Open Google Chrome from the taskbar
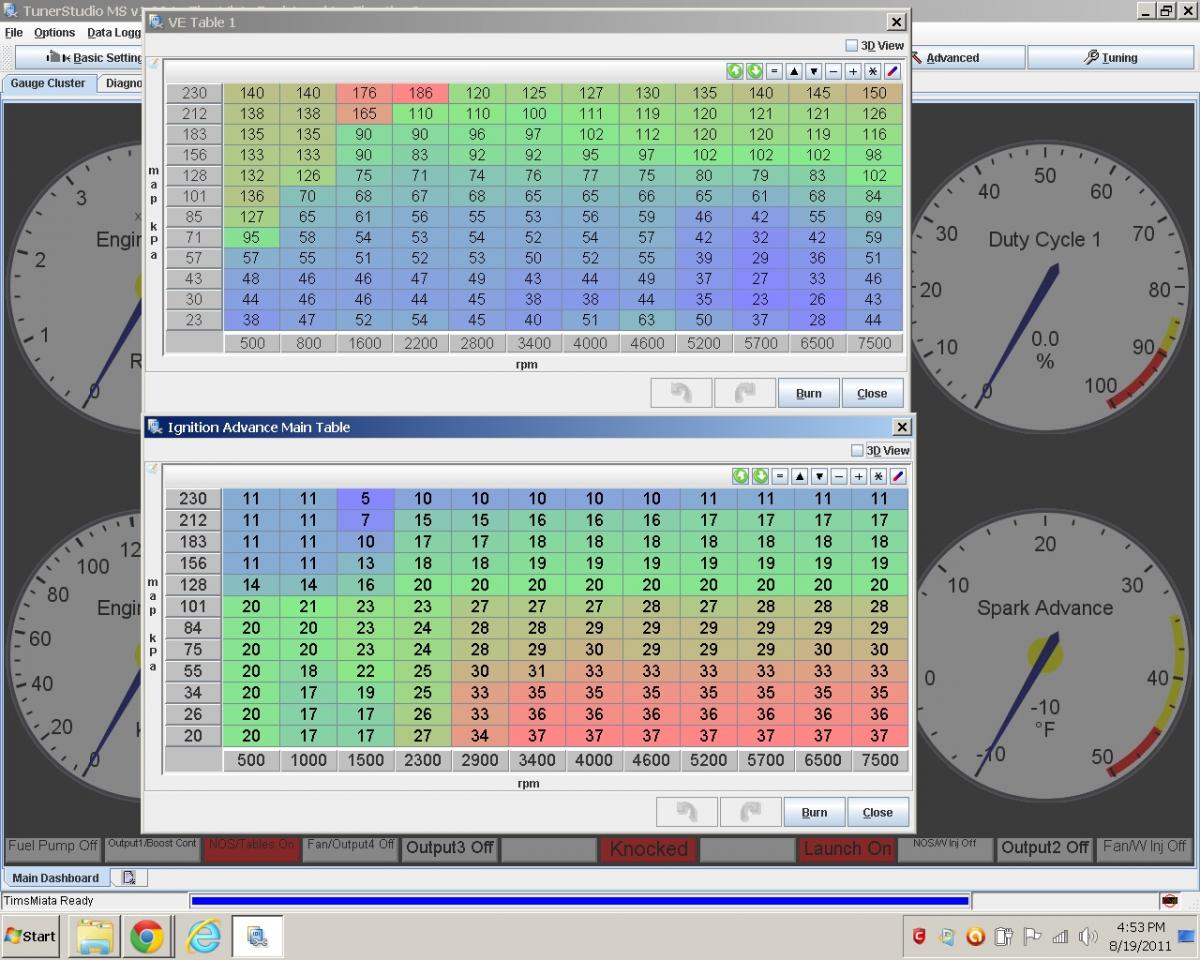 click(x=147, y=936)
